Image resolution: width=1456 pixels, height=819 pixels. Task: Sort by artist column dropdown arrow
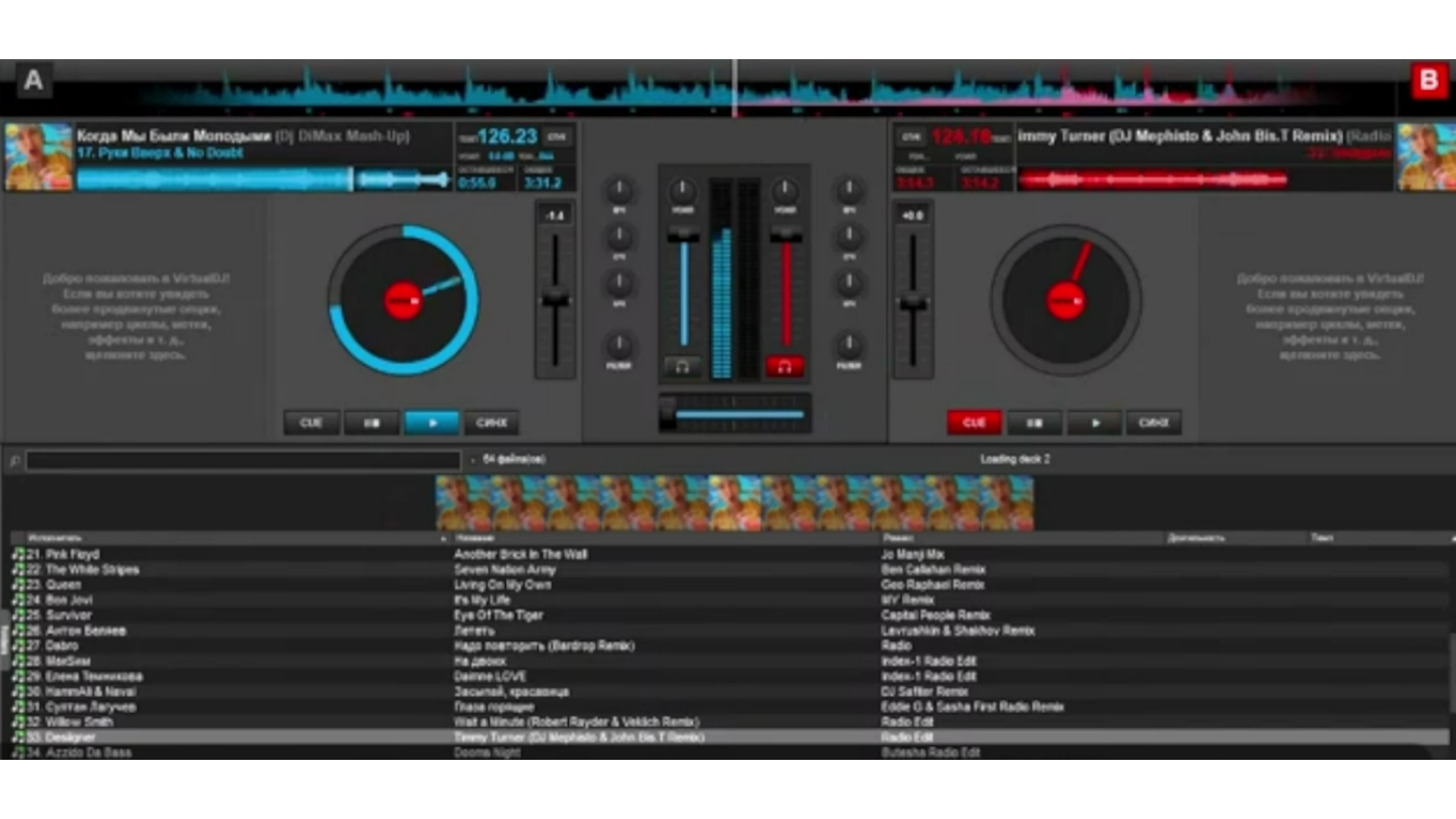(x=443, y=538)
